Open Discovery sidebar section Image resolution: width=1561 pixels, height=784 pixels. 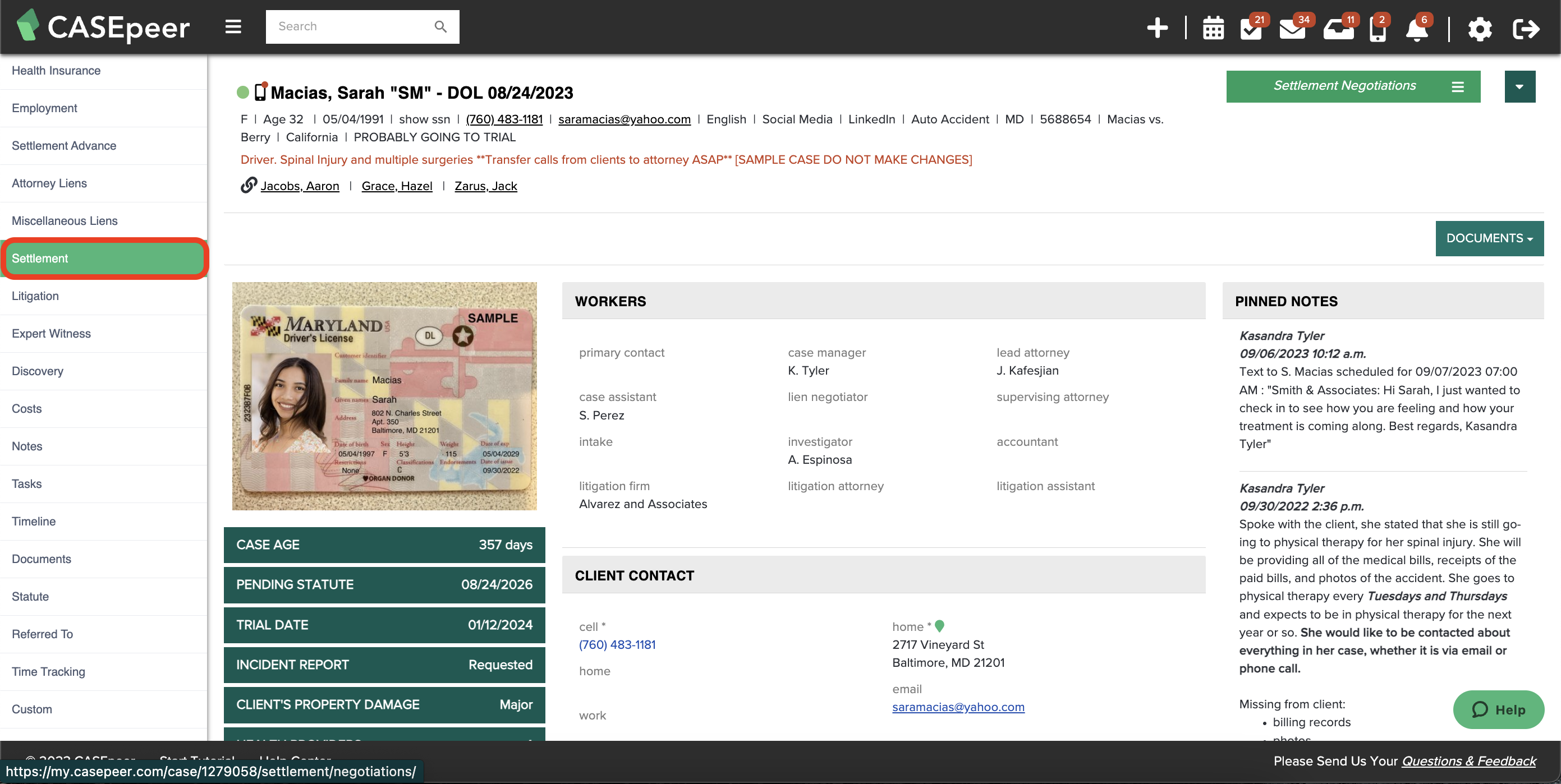pos(104,371)
